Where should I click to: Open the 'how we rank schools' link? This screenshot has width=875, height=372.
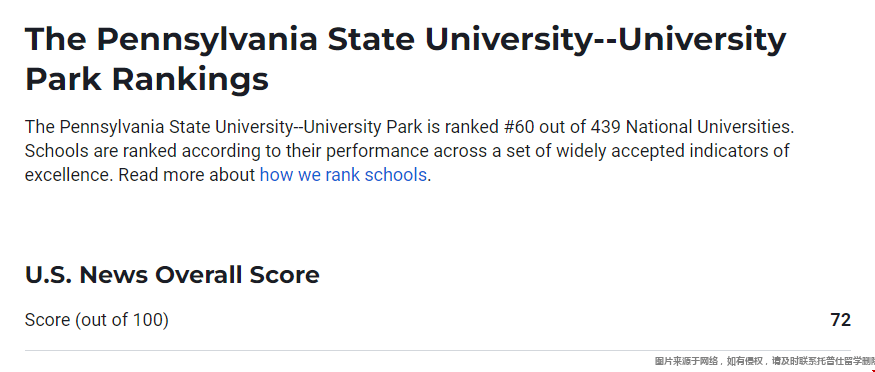click(343, 175)
